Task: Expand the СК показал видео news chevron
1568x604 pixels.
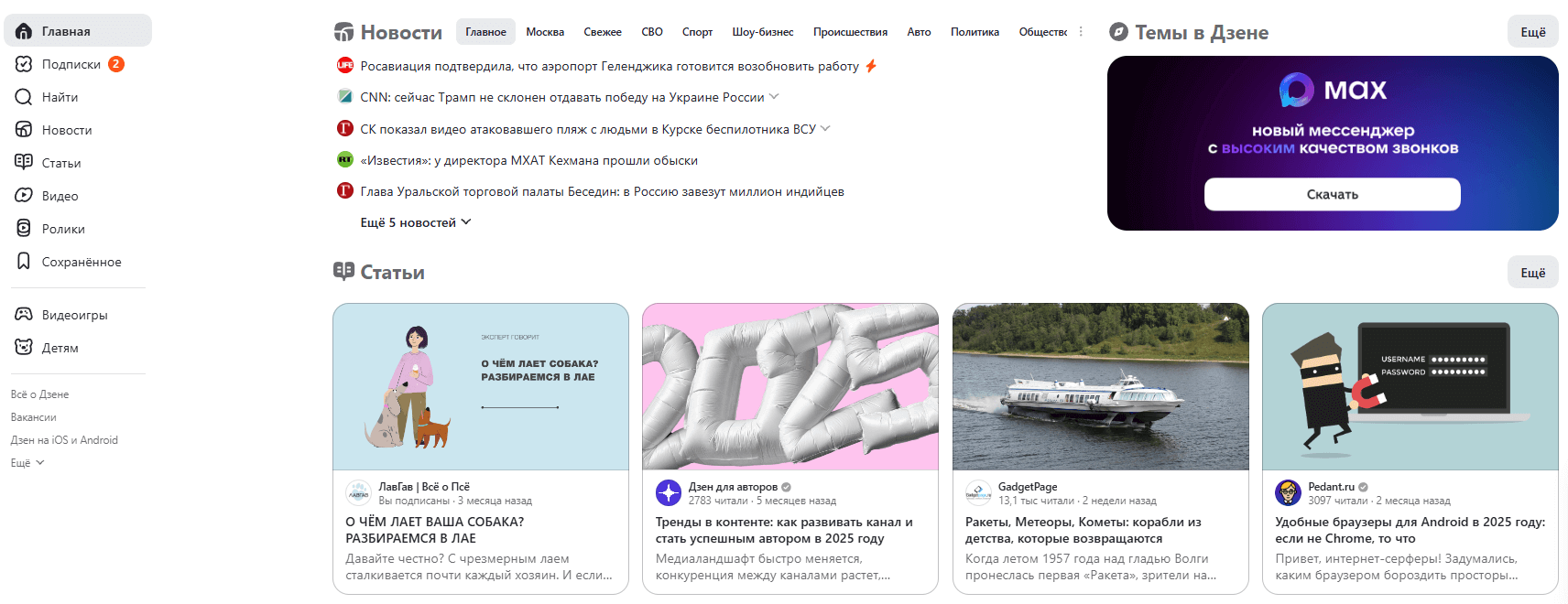Action: pyautogui.click(x=825, y=128)
